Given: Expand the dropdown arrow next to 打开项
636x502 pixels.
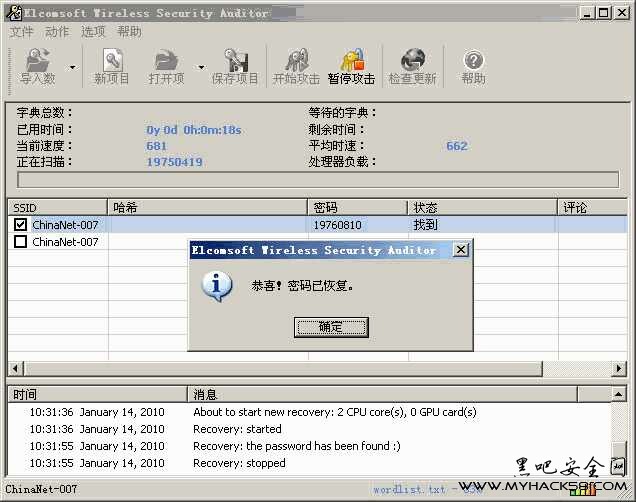Looking at the screenshot, I should coord(201,68).
